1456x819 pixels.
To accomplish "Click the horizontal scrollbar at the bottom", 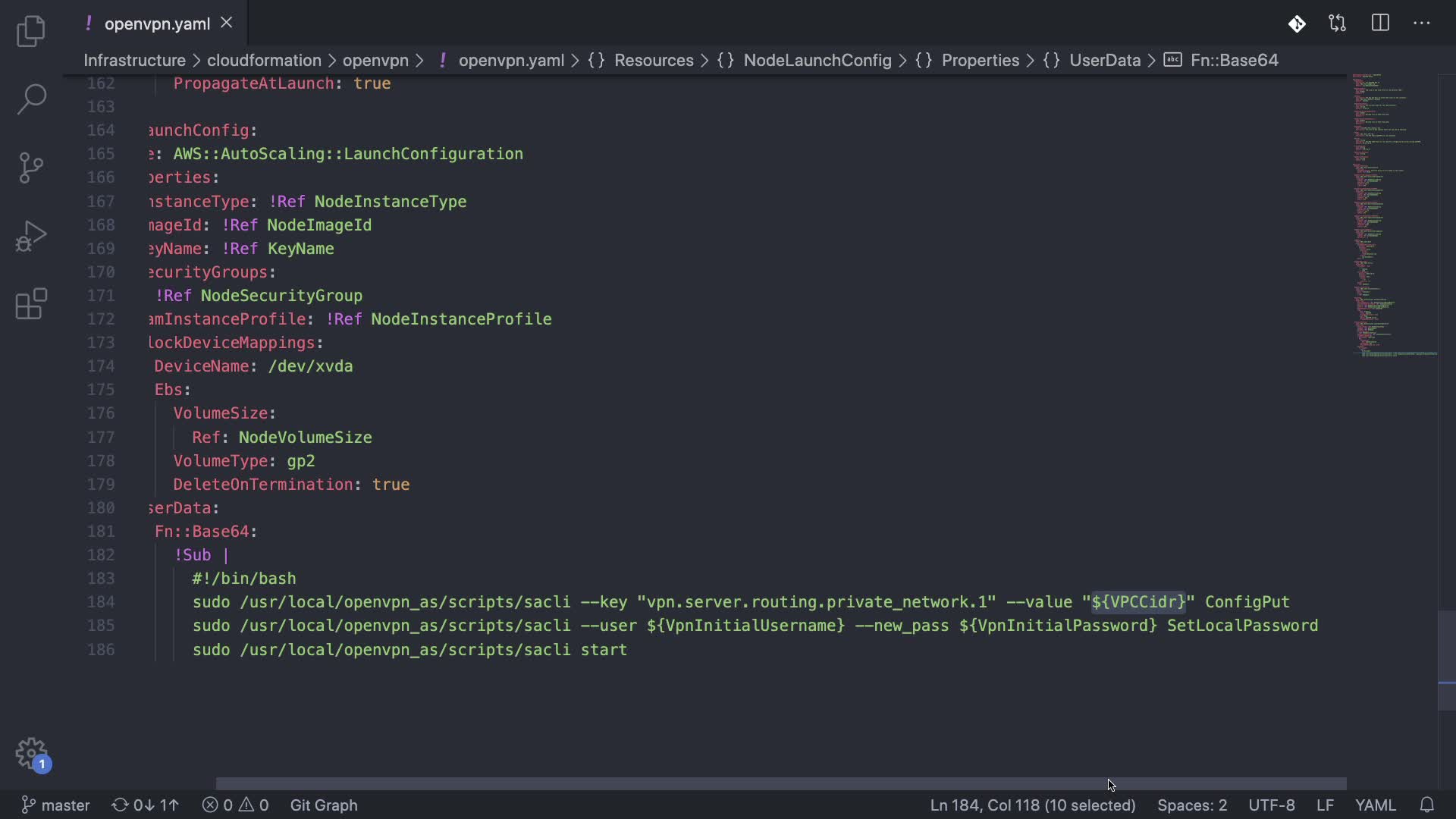I will [x=781, y=783].
